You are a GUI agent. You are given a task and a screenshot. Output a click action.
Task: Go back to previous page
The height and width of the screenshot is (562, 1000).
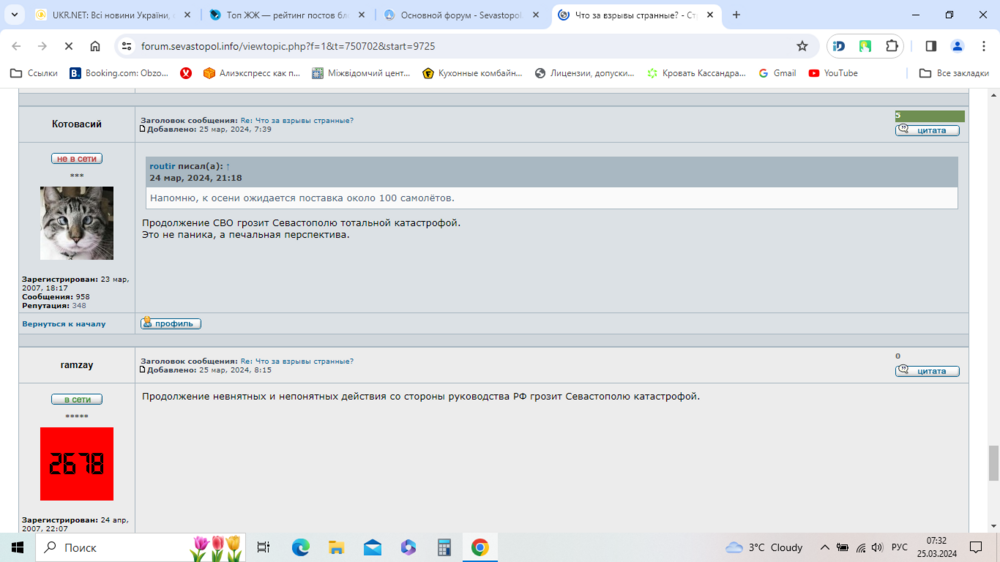pos(17,46)
